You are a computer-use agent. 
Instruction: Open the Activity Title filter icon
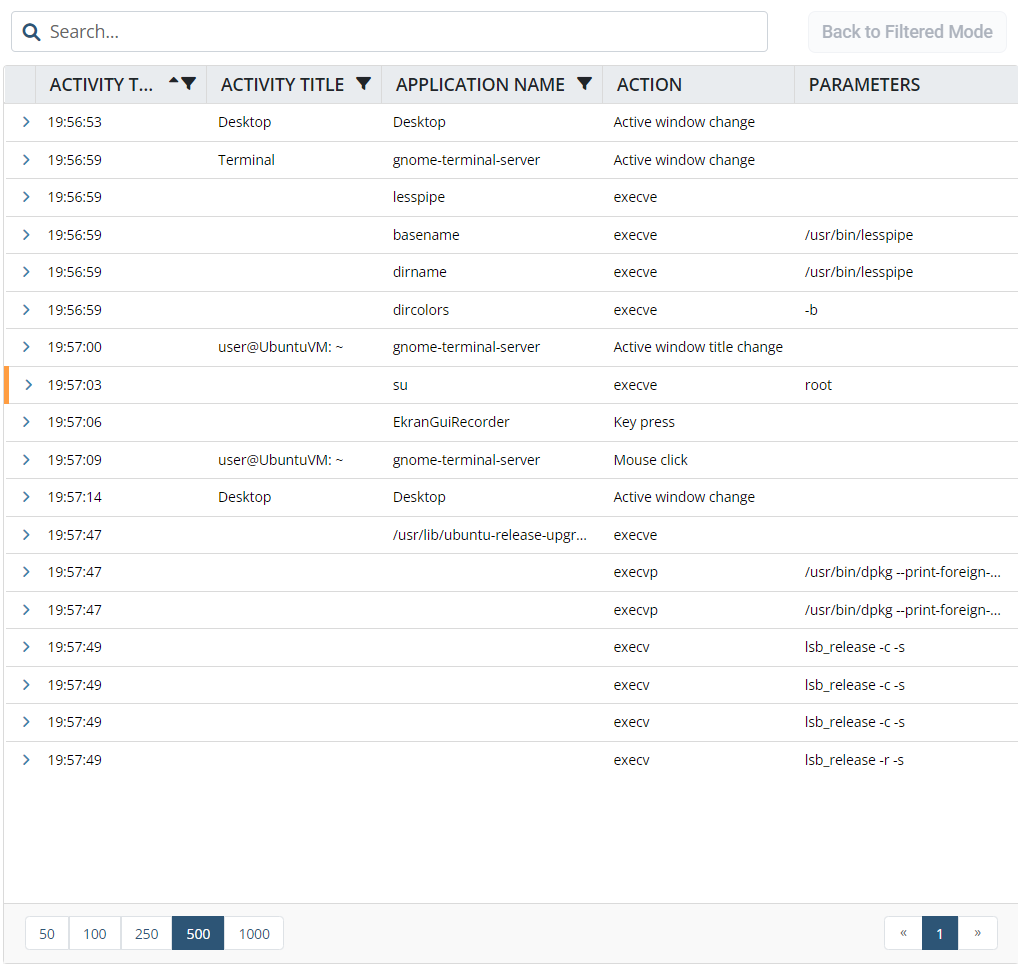(x=364, y=84)
